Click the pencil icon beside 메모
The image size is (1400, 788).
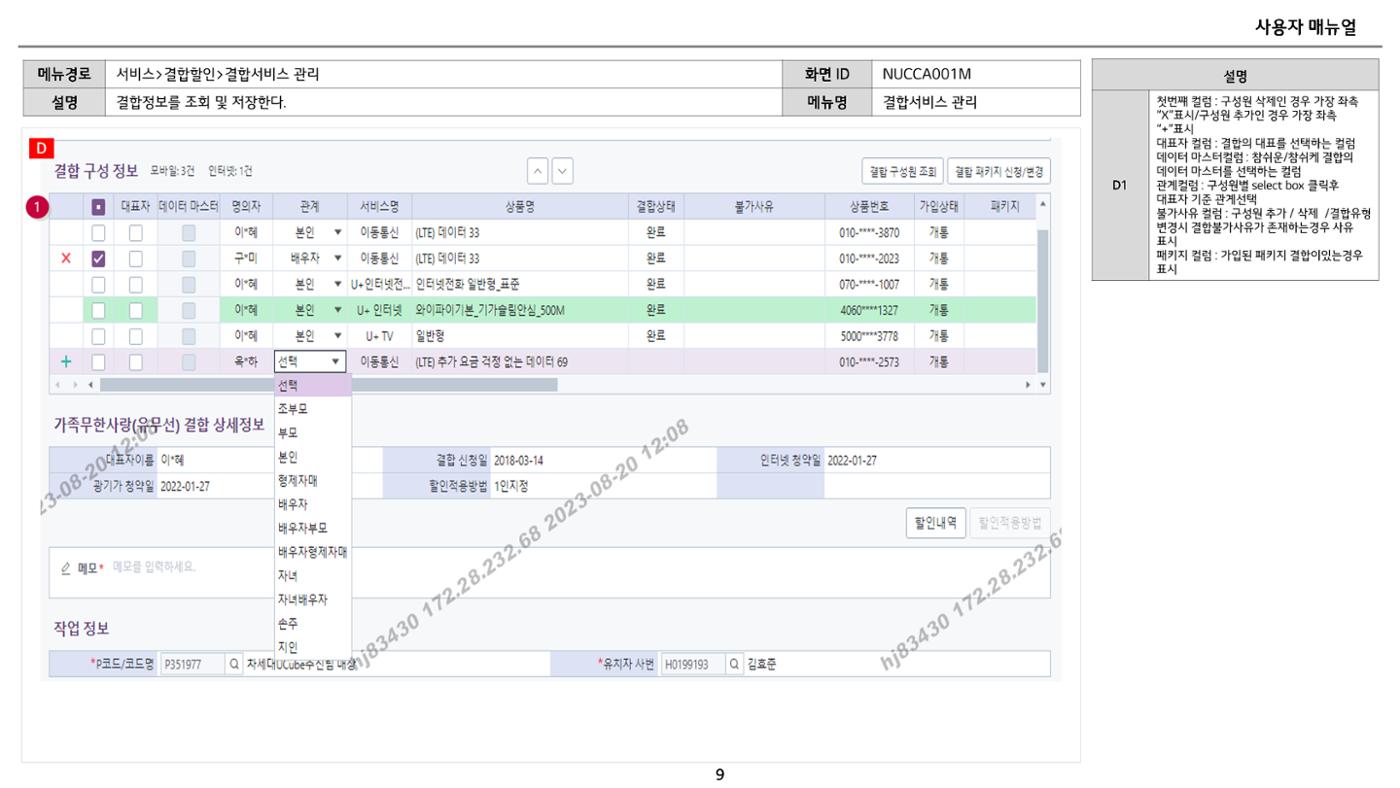click(x=66, y=568)
